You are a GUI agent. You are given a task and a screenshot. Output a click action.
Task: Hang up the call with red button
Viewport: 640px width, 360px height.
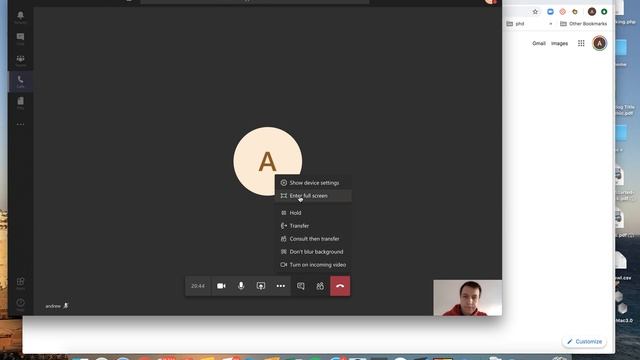[x=340, y=286]
